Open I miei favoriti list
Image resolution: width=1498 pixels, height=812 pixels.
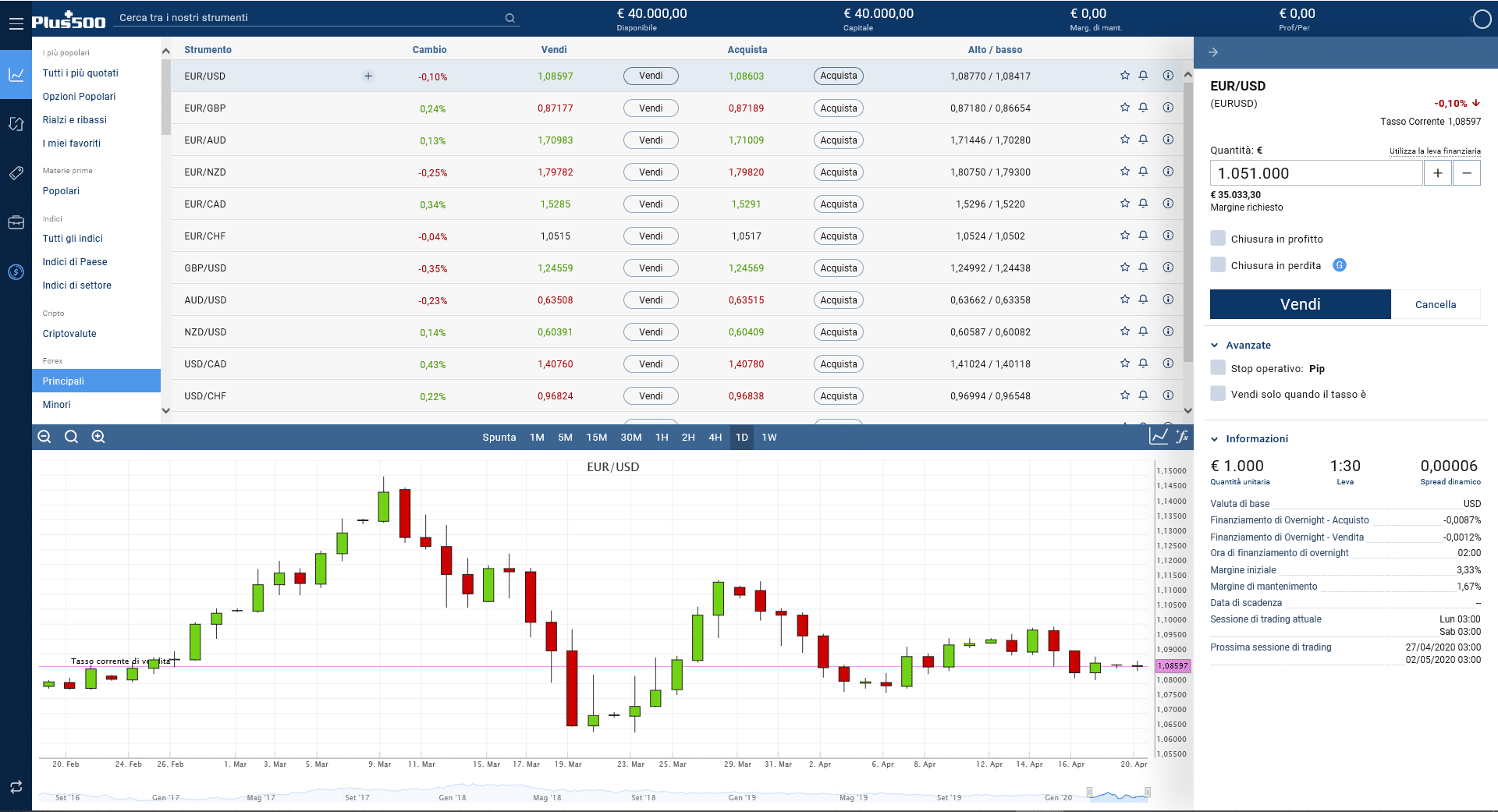coord(72,143)
